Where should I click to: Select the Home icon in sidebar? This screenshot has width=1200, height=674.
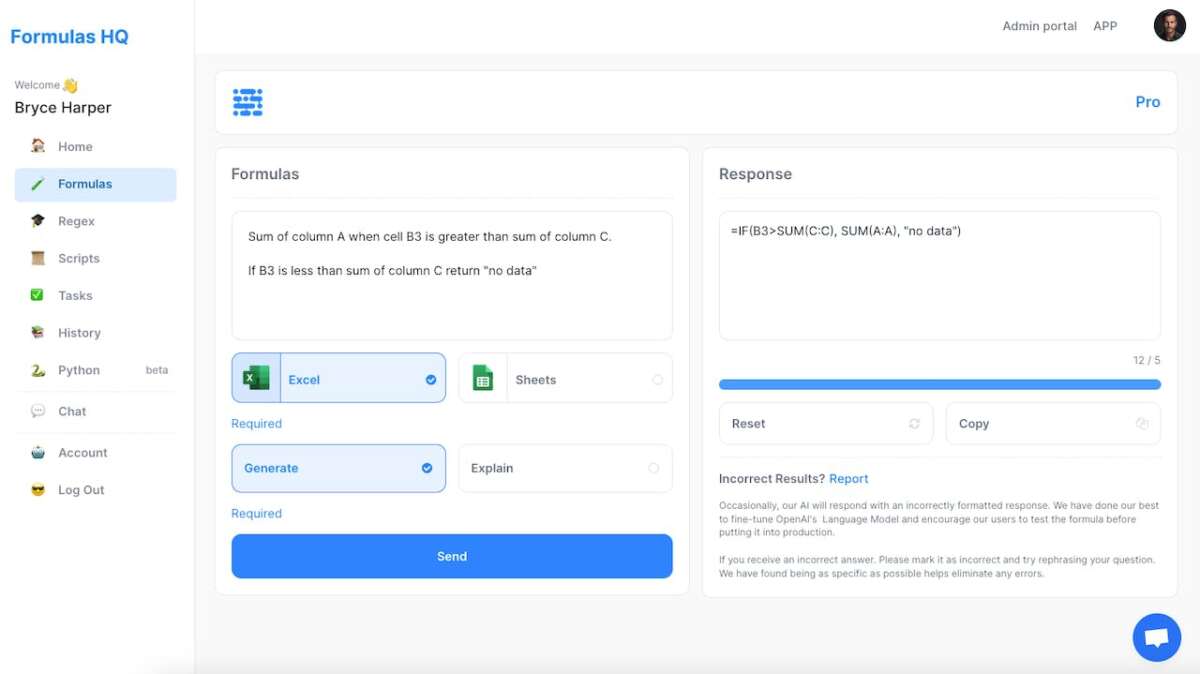37,146
